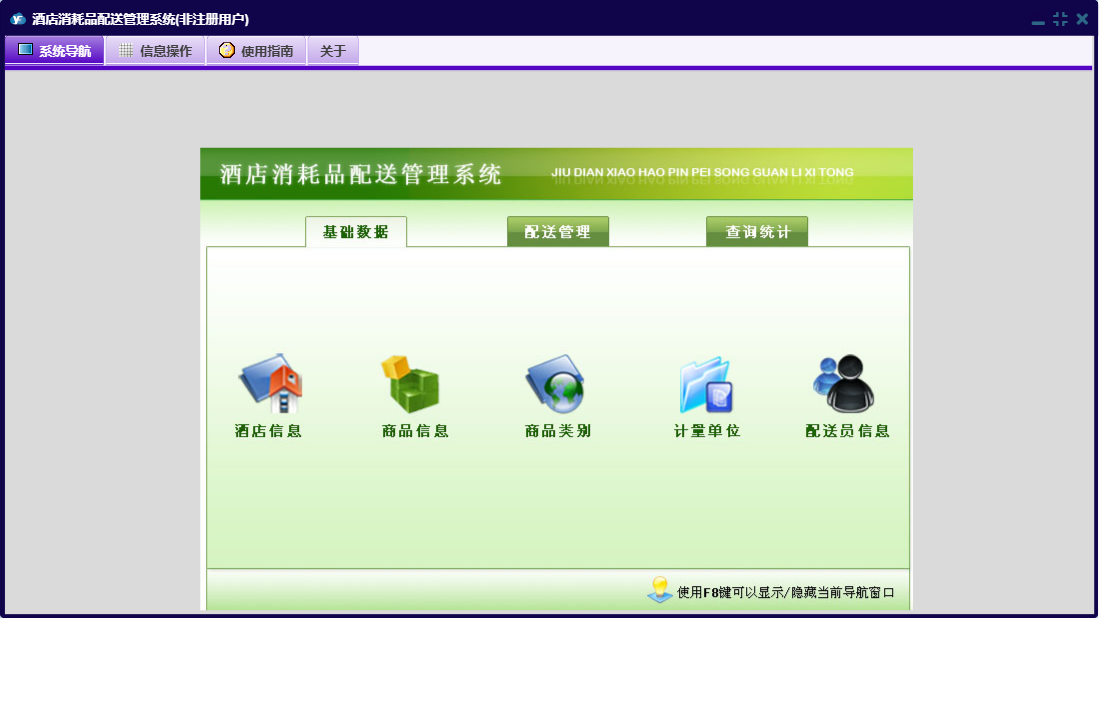The image size is (1099, 723).
Task: Minimize the application window
Action: coord(1038,20)
